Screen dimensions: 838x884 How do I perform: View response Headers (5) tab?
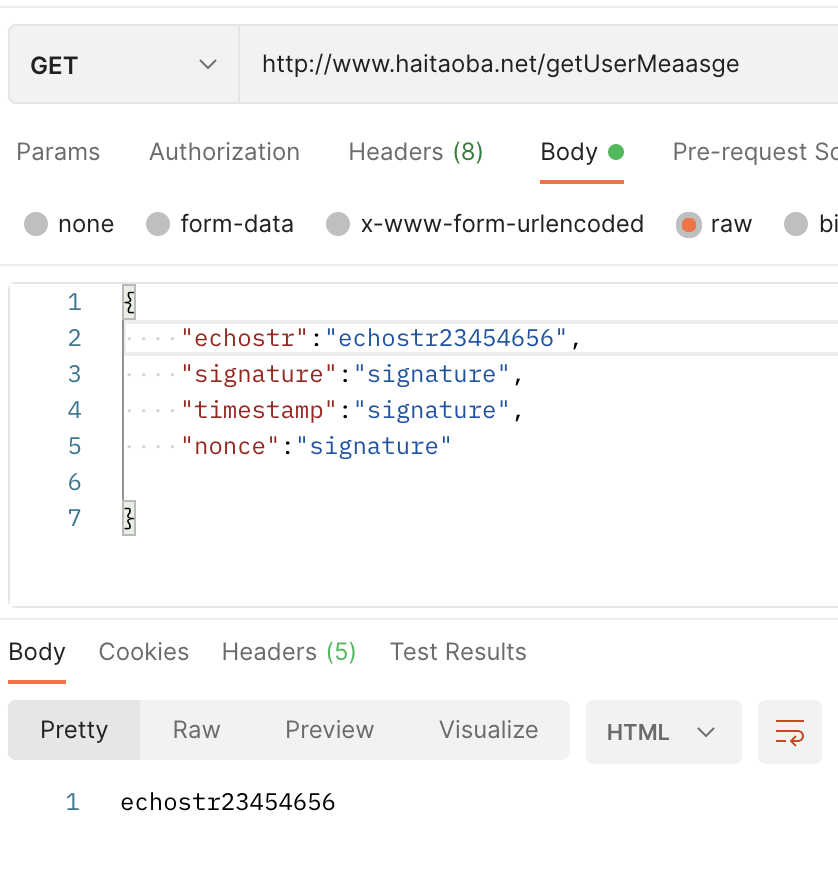[288, 652]
